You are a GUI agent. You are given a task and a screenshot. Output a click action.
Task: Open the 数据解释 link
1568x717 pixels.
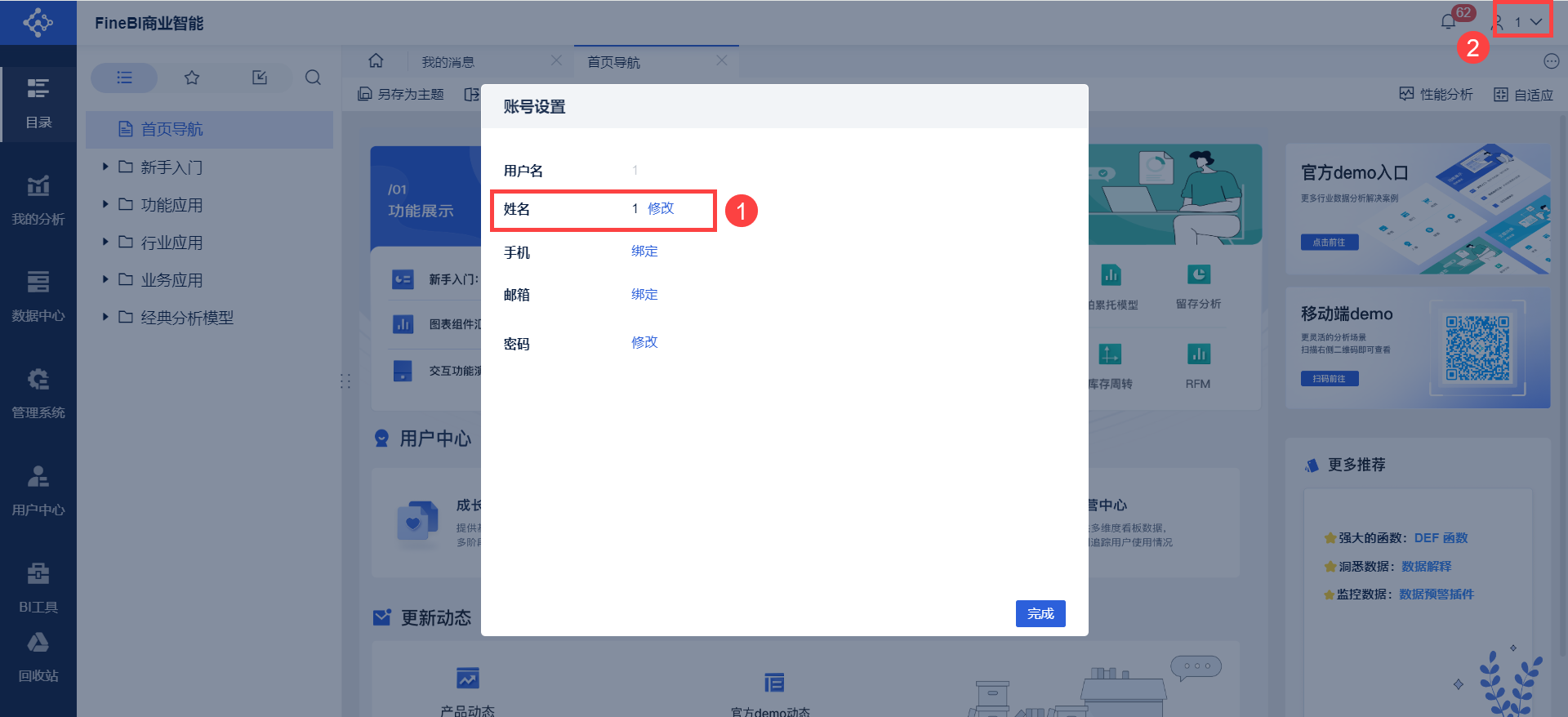[1426, 567]
